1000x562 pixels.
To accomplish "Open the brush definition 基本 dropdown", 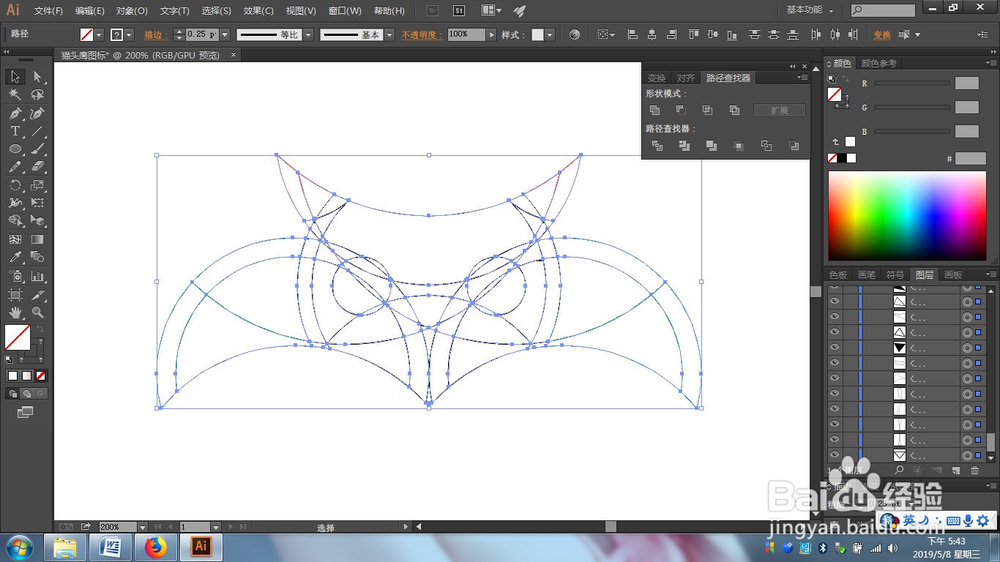I will coord(390,35).
